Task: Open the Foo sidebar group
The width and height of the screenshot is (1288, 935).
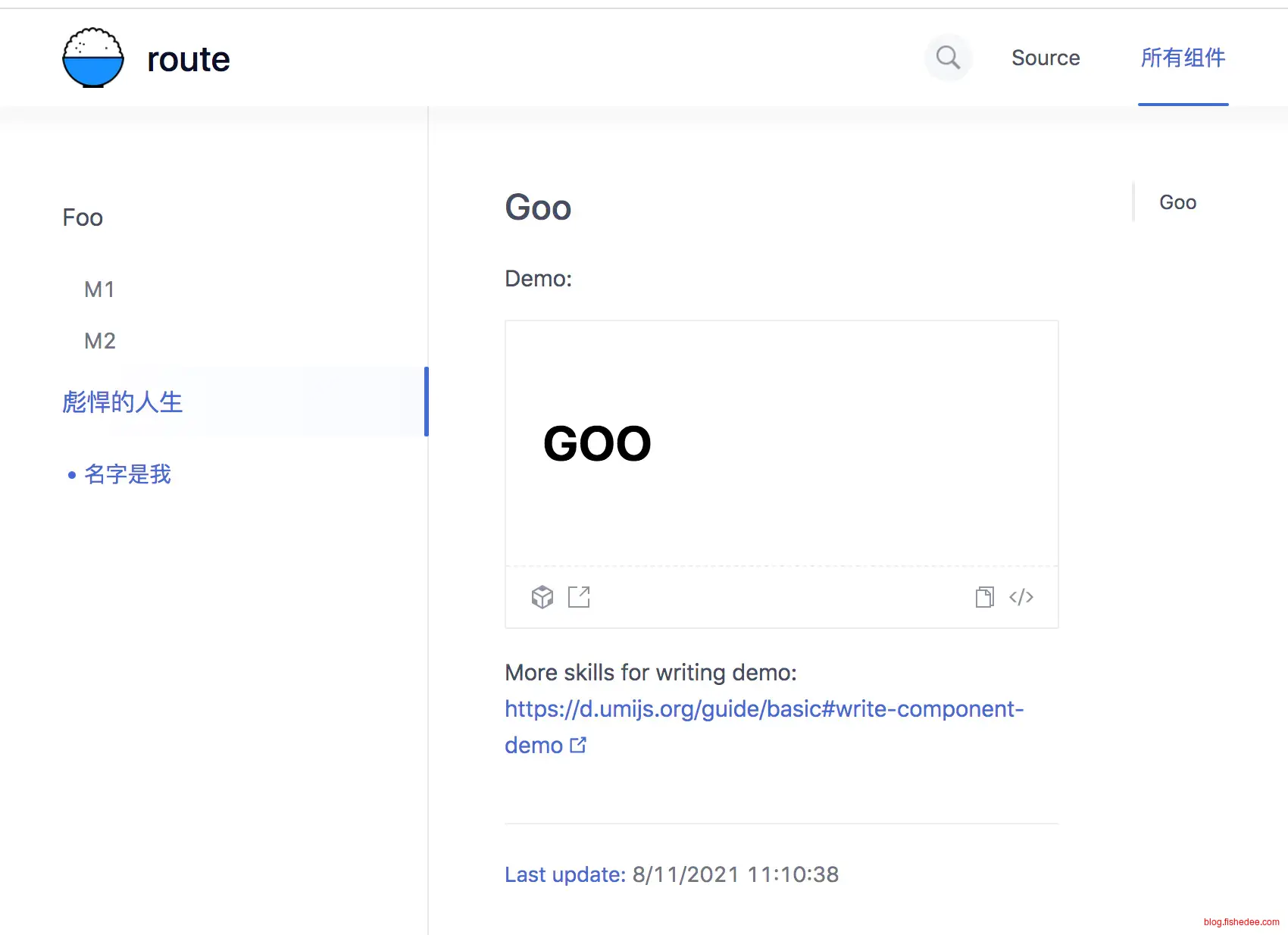Action: pyautogui.click(x=83, y=218)
